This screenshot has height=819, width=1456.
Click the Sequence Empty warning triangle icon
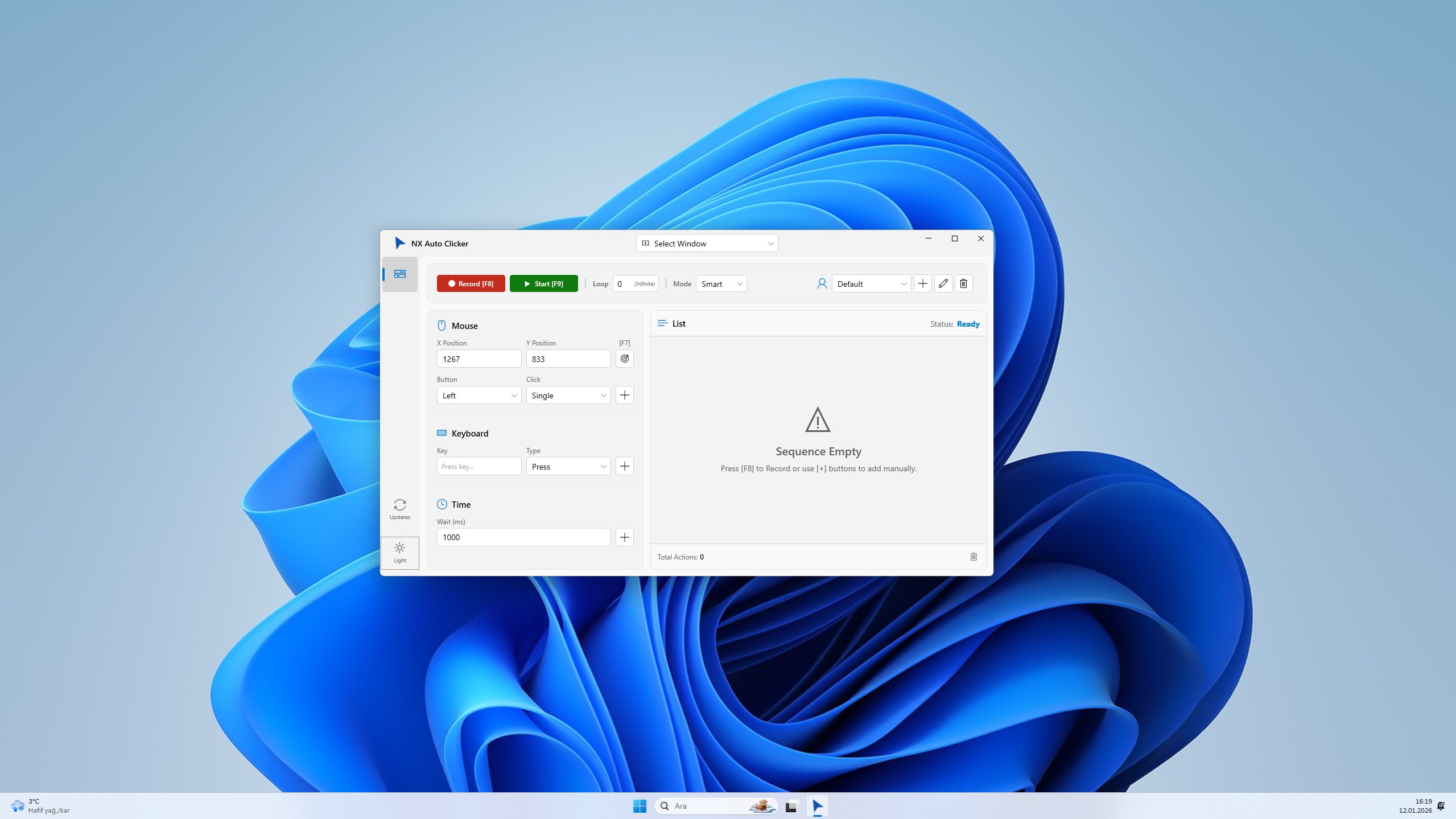click(818, 419)
